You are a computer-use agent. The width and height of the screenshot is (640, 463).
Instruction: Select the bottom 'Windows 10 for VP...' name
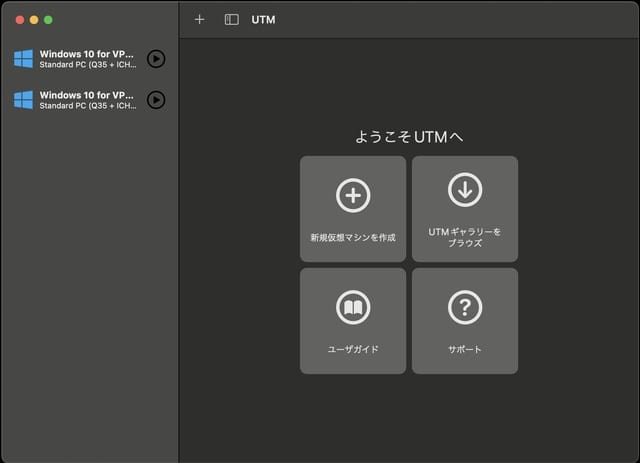pyautogui.click(x=86, y=95)
